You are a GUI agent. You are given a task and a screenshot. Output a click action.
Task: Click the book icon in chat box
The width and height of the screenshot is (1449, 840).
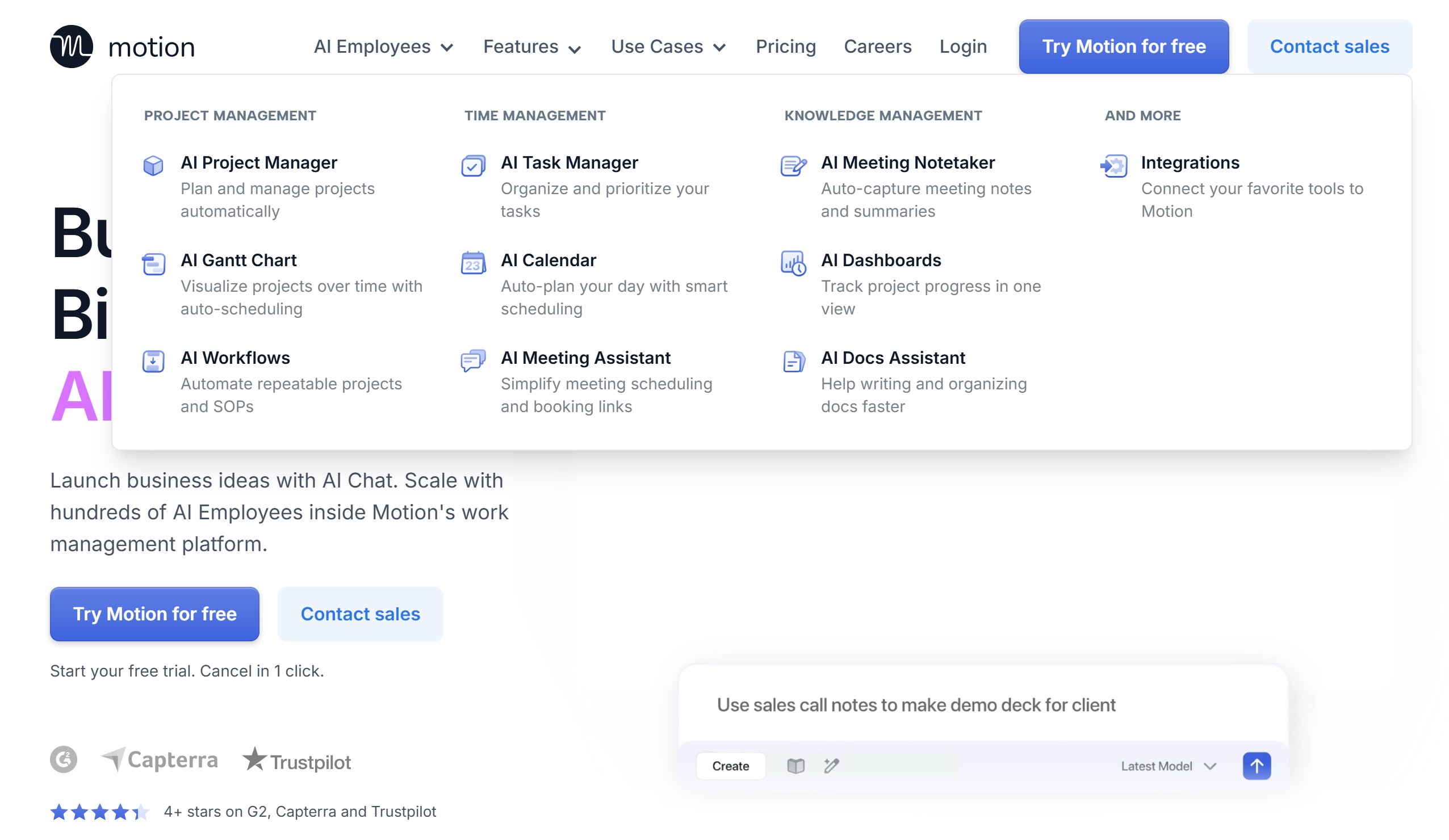796,766
